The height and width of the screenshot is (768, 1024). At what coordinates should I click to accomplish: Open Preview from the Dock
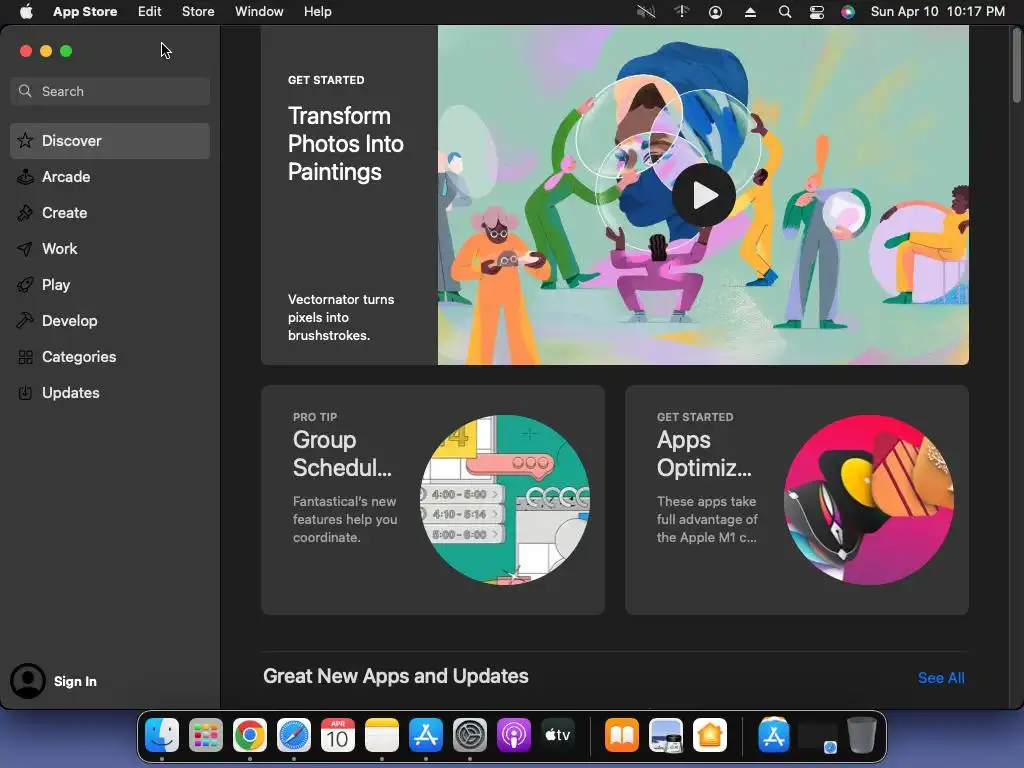pos(665,735)
